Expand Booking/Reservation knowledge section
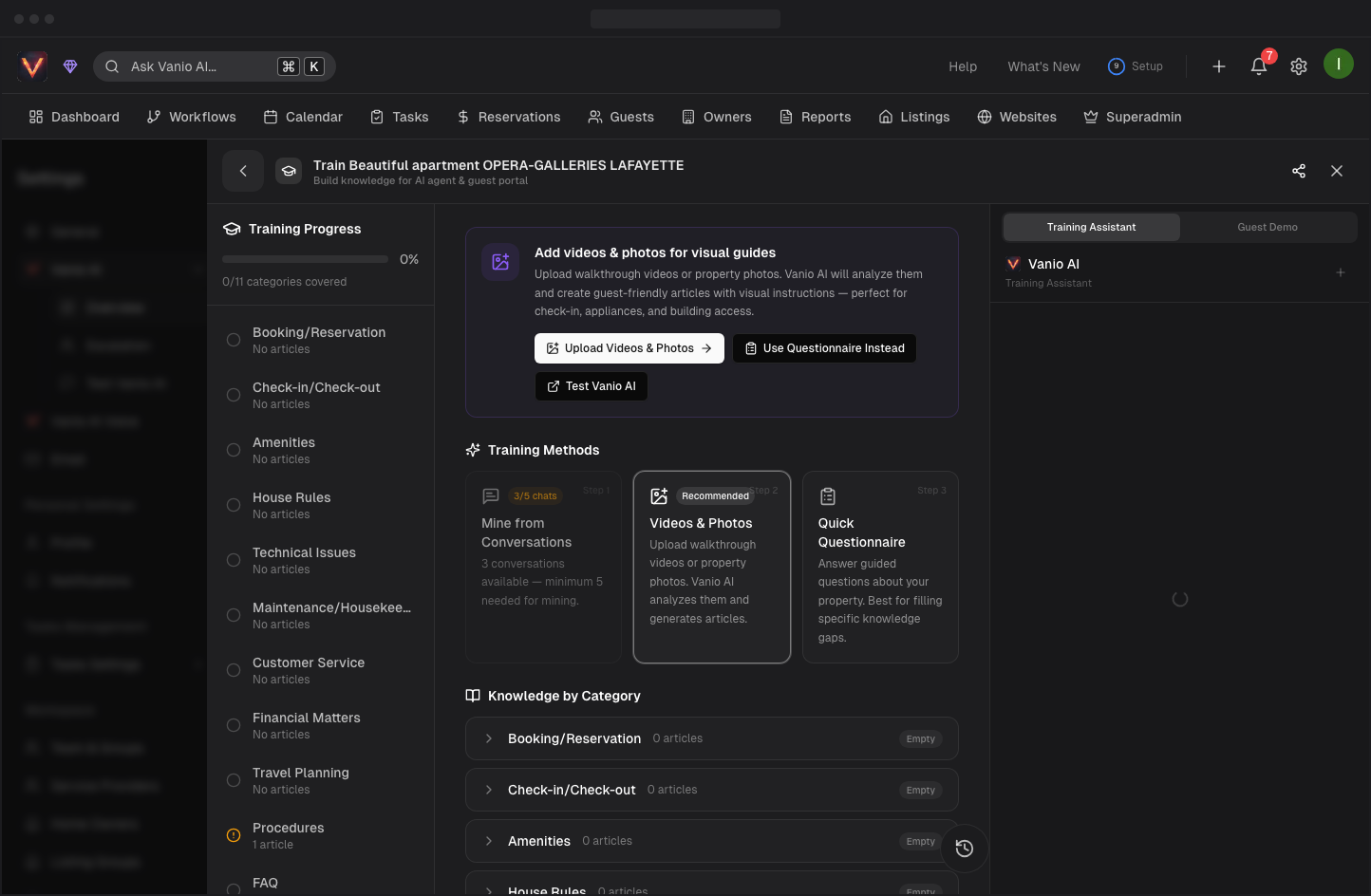Screen dimensions: 1371x896 (489, 738)
